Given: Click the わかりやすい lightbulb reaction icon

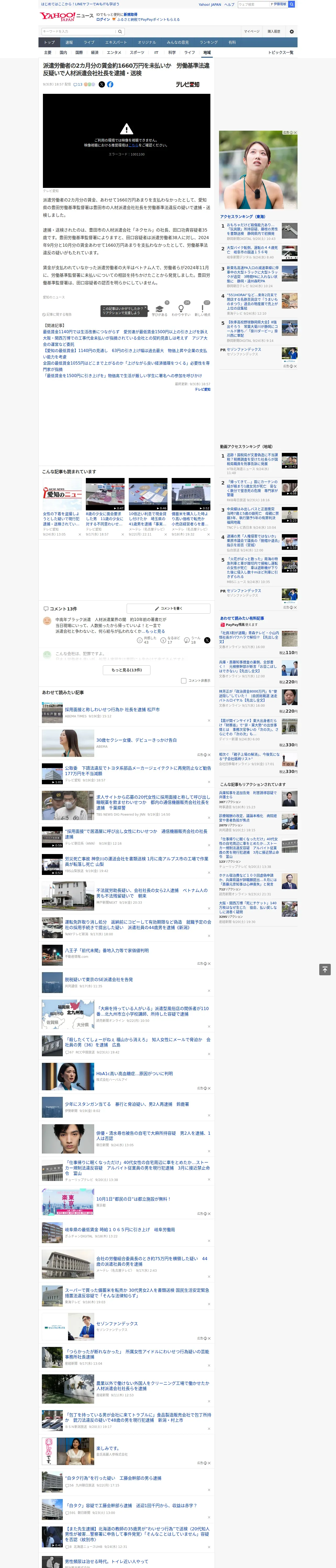Looking at the screenshot, I should point(181,309).
